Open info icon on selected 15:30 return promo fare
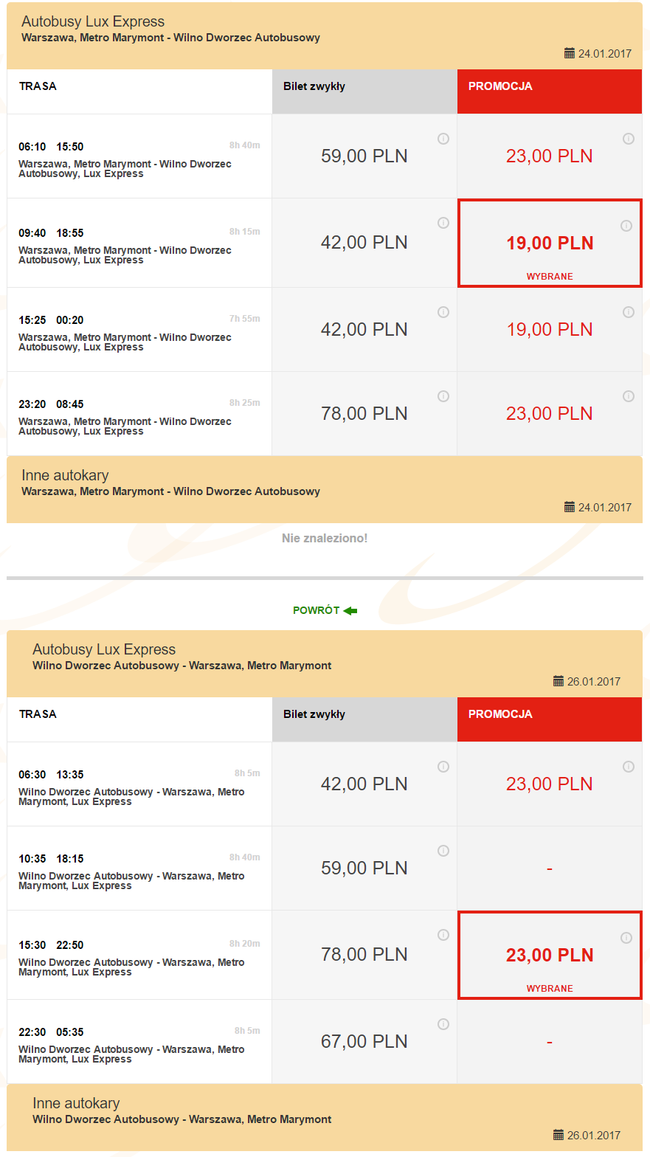650x1157 pixels. [x=627, y=938]
